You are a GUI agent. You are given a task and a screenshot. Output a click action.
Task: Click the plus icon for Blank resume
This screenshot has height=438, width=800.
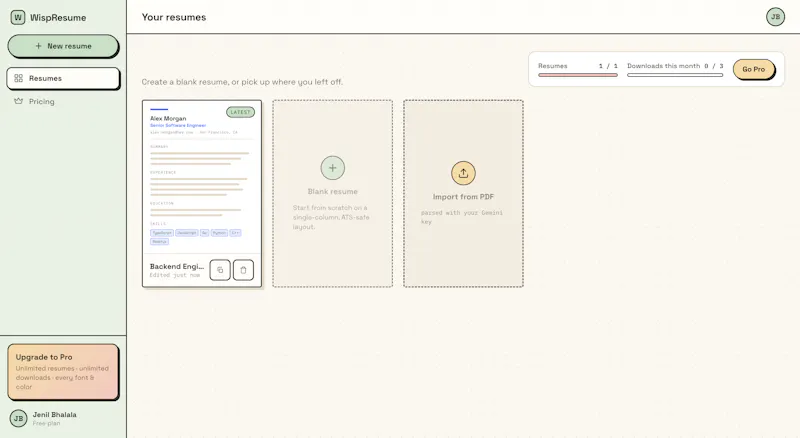(333, 168)
